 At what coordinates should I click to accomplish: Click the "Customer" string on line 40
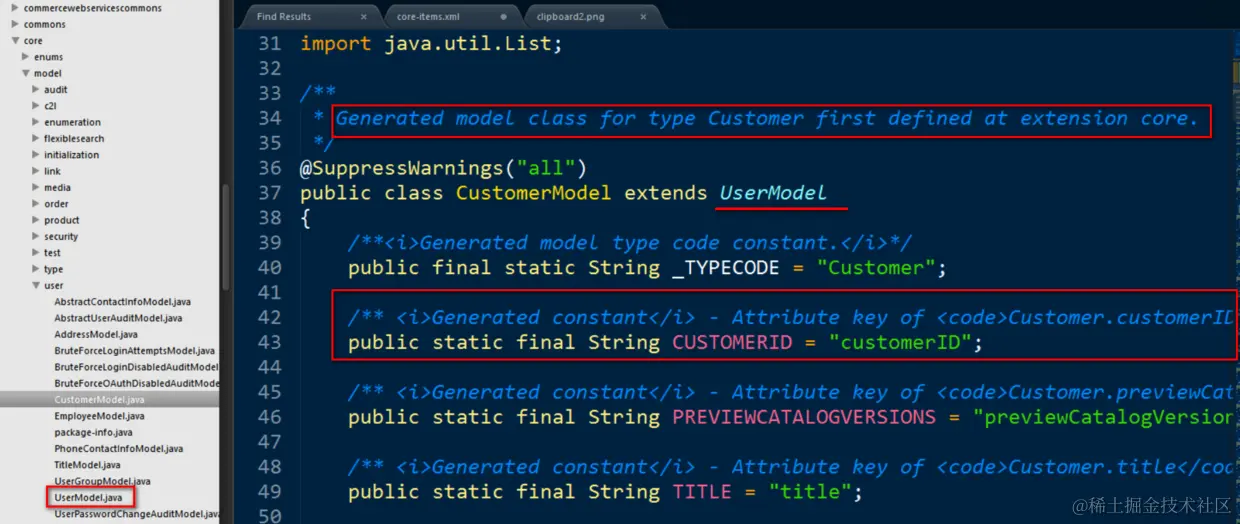click(x=876, y=268)
